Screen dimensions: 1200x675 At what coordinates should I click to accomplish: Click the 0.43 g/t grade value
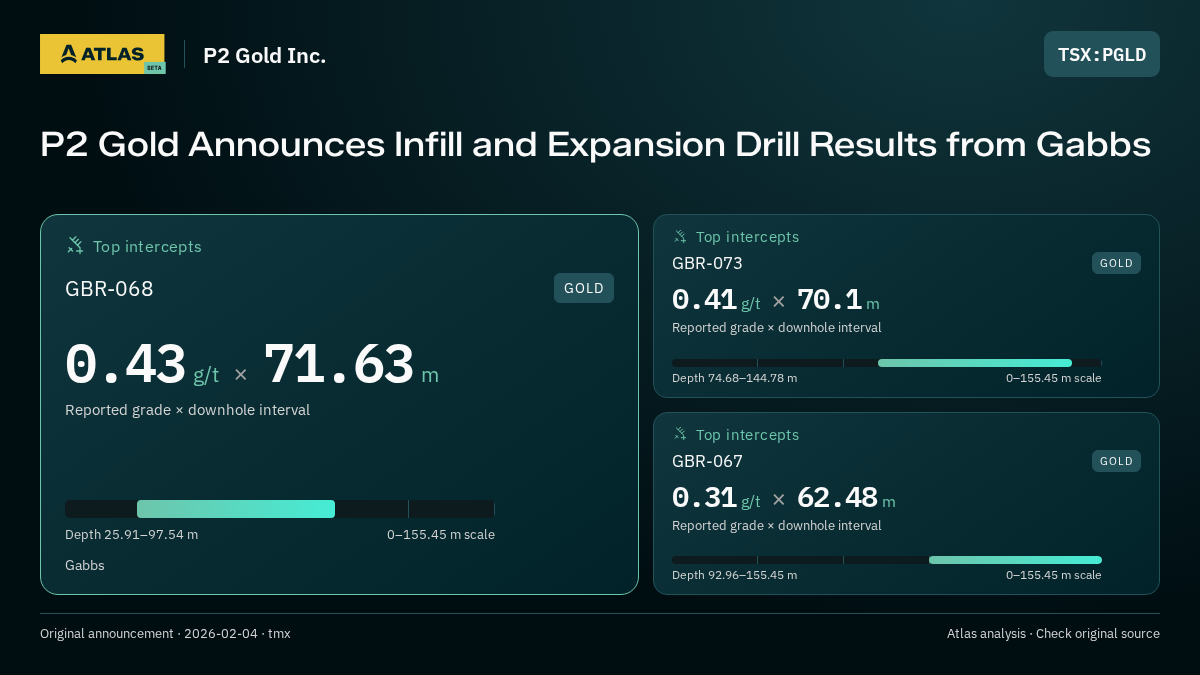(142, 365)
